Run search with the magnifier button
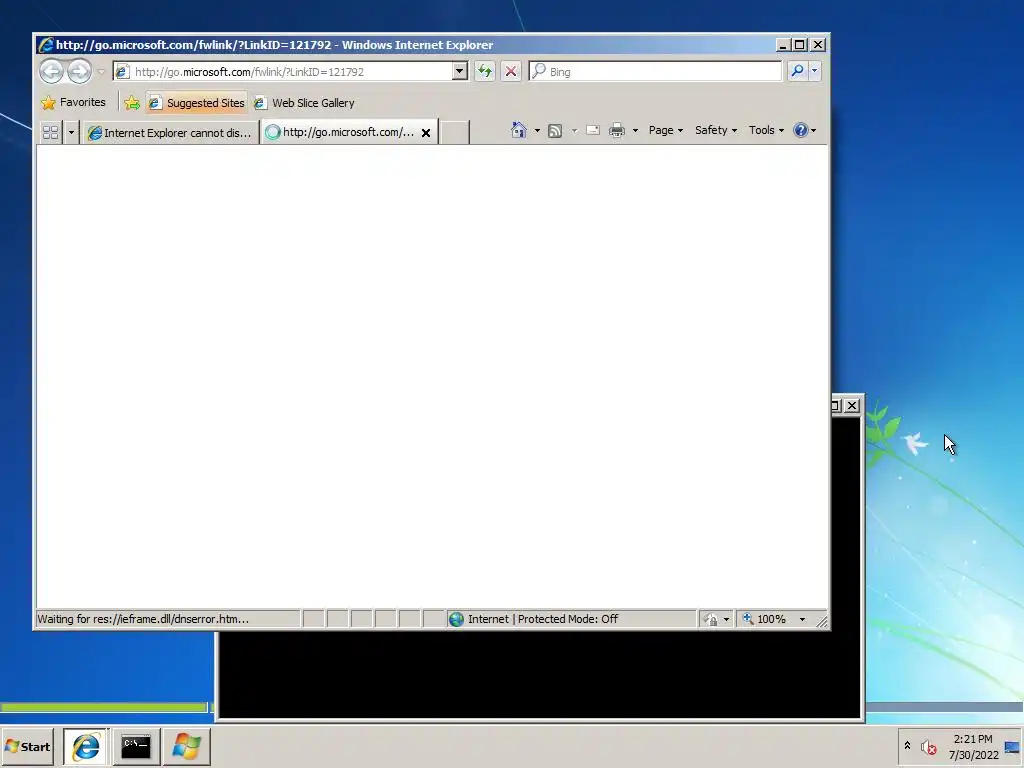Screen dimensions: 1024x768 click(797, 71)
